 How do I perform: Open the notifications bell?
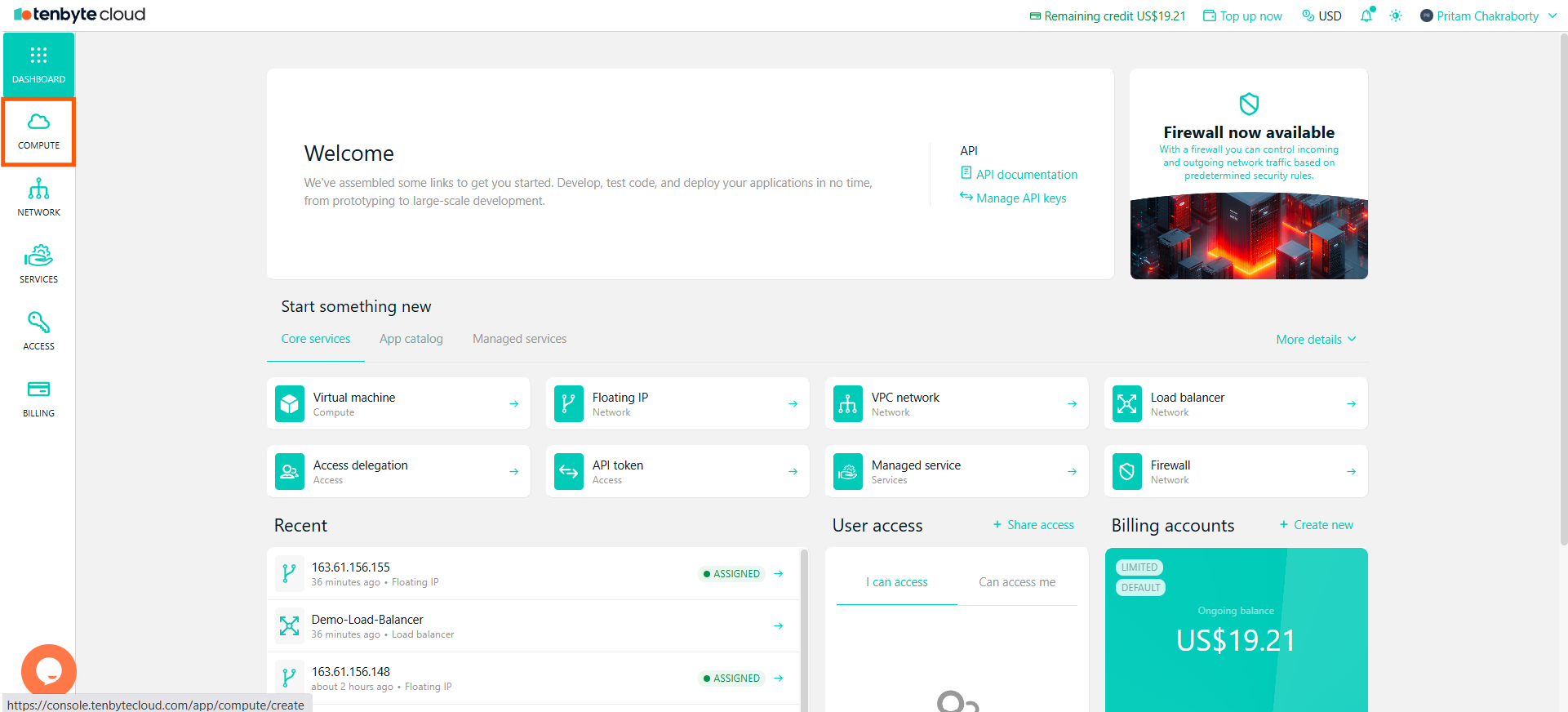pos(1366,16)
